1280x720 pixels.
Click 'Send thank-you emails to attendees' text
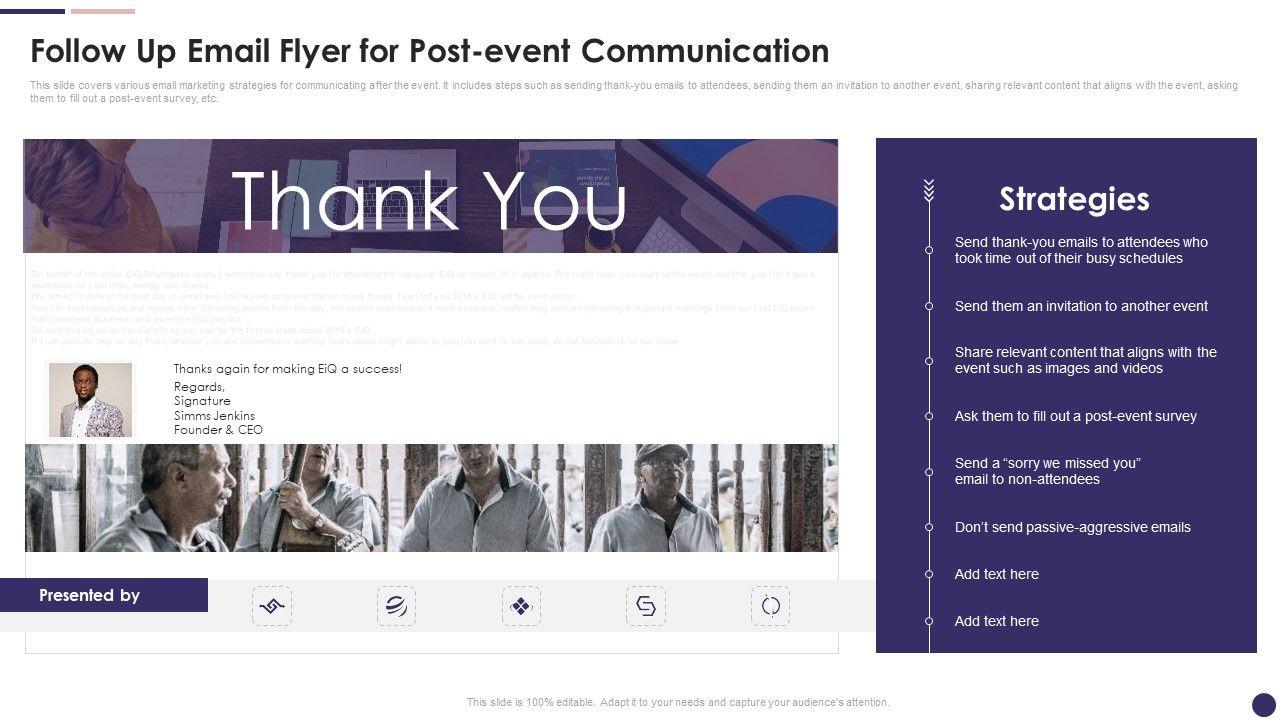(x=1081, y=250)
